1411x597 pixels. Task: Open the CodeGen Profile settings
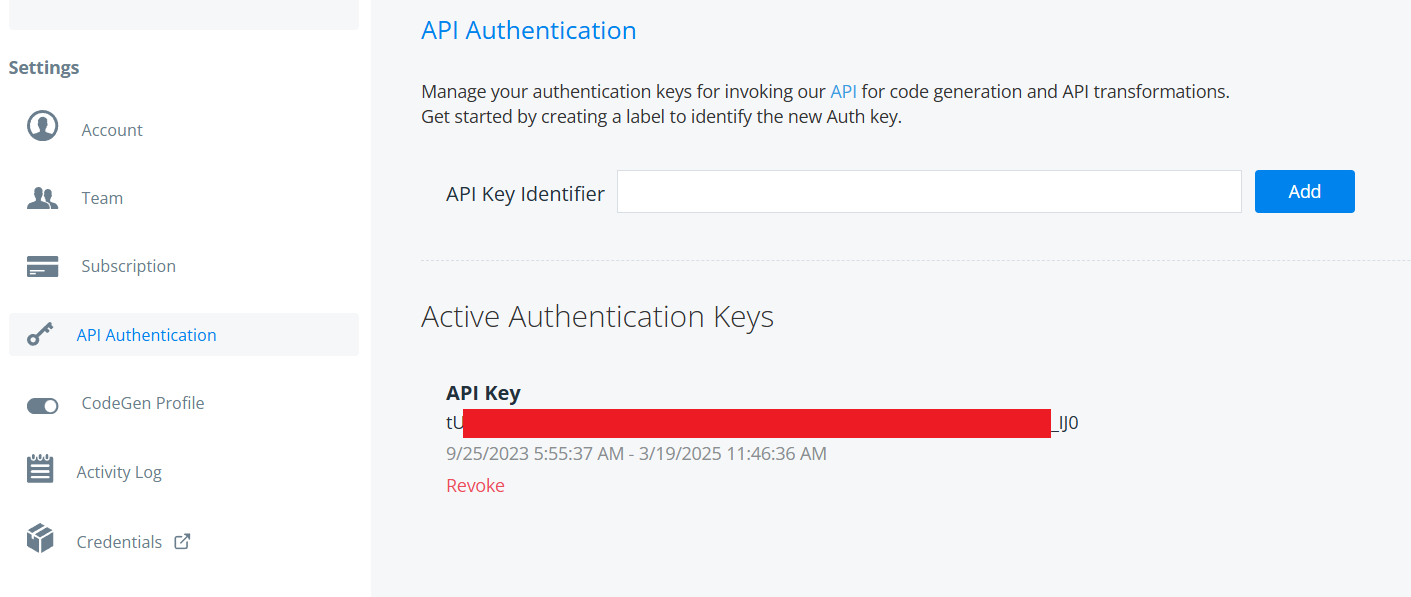pyautogui.click(x=142, y=403)
